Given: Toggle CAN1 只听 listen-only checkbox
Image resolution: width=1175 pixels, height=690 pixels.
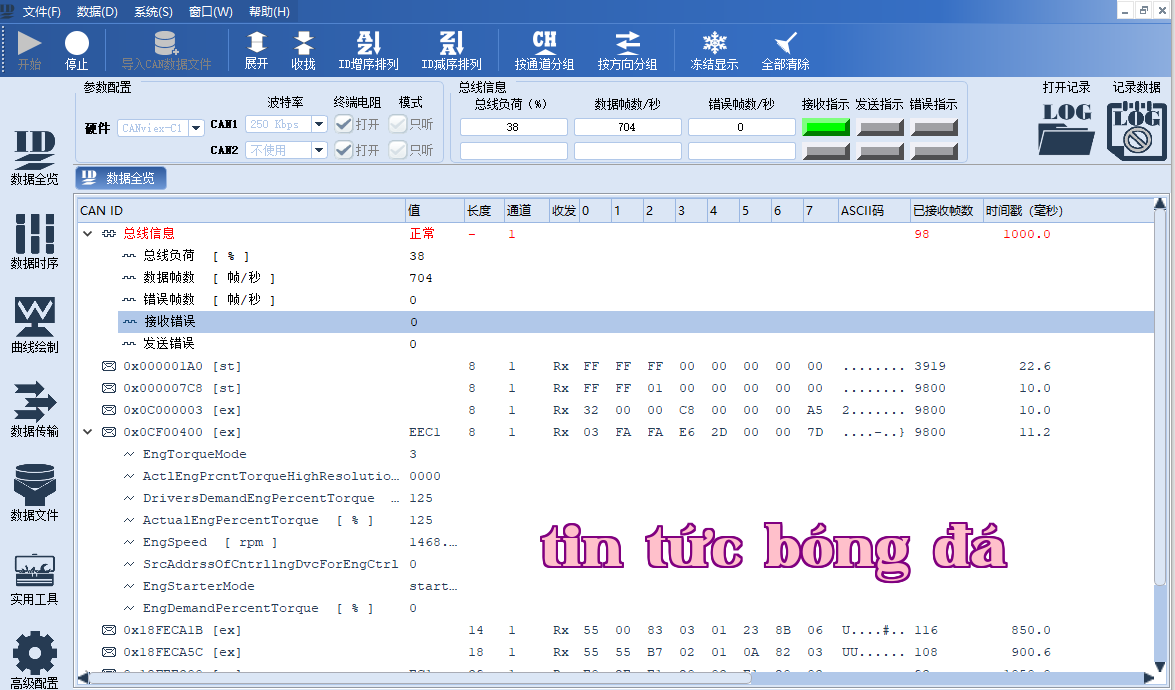Looking at the screenshot, I should (x=397, y=124).
